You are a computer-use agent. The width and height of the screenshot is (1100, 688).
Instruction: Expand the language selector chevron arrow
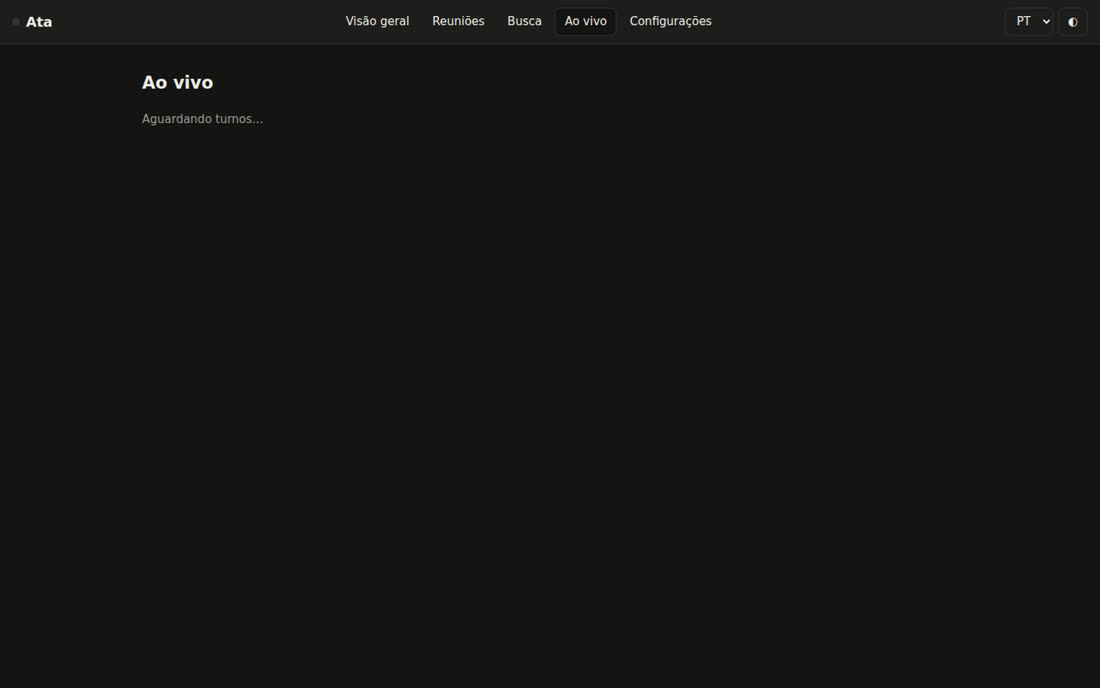tap(1046, 22)
